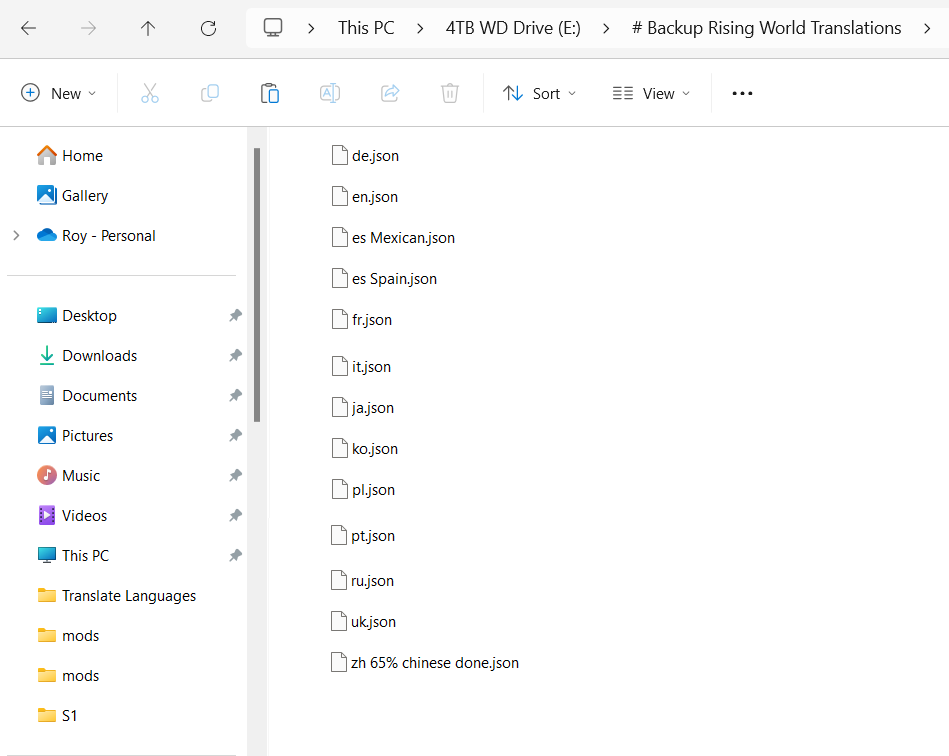Go up one folder level

click(148, 28)
